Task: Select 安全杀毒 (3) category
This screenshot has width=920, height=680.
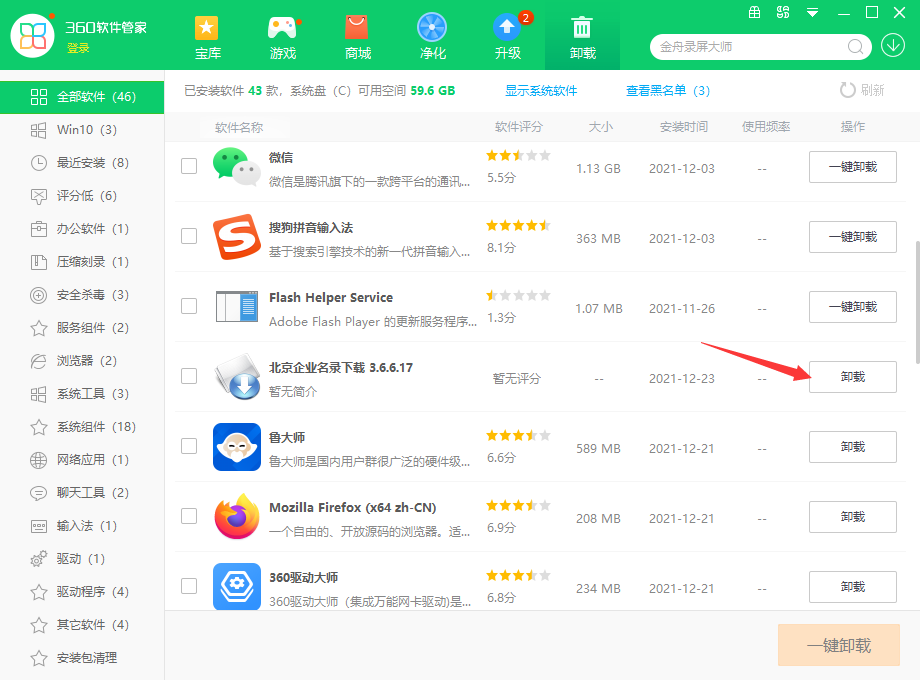Action: coord(82,295)
